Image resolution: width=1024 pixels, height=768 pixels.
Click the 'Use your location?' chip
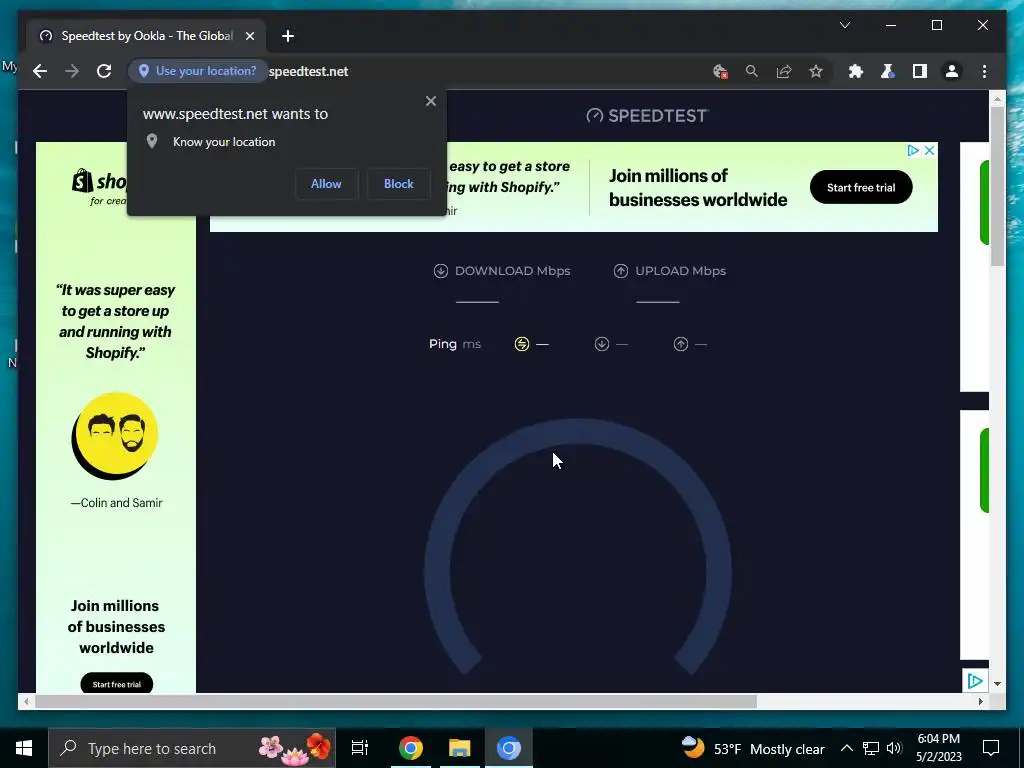pos(199,71)
